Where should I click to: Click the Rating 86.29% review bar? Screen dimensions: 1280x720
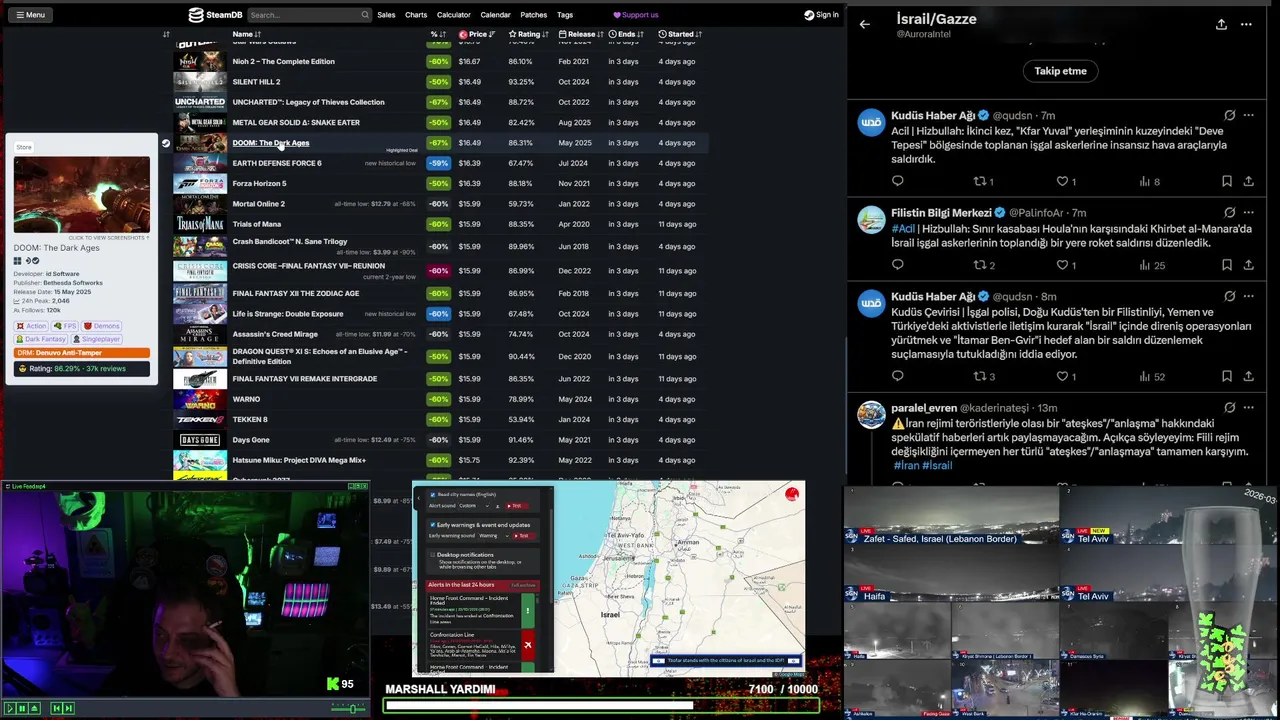pyautogui.click(x=82, y=369)
